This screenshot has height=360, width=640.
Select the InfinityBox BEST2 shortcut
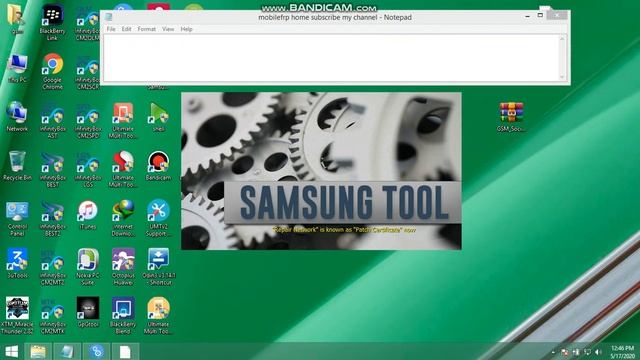coord(52,218)
